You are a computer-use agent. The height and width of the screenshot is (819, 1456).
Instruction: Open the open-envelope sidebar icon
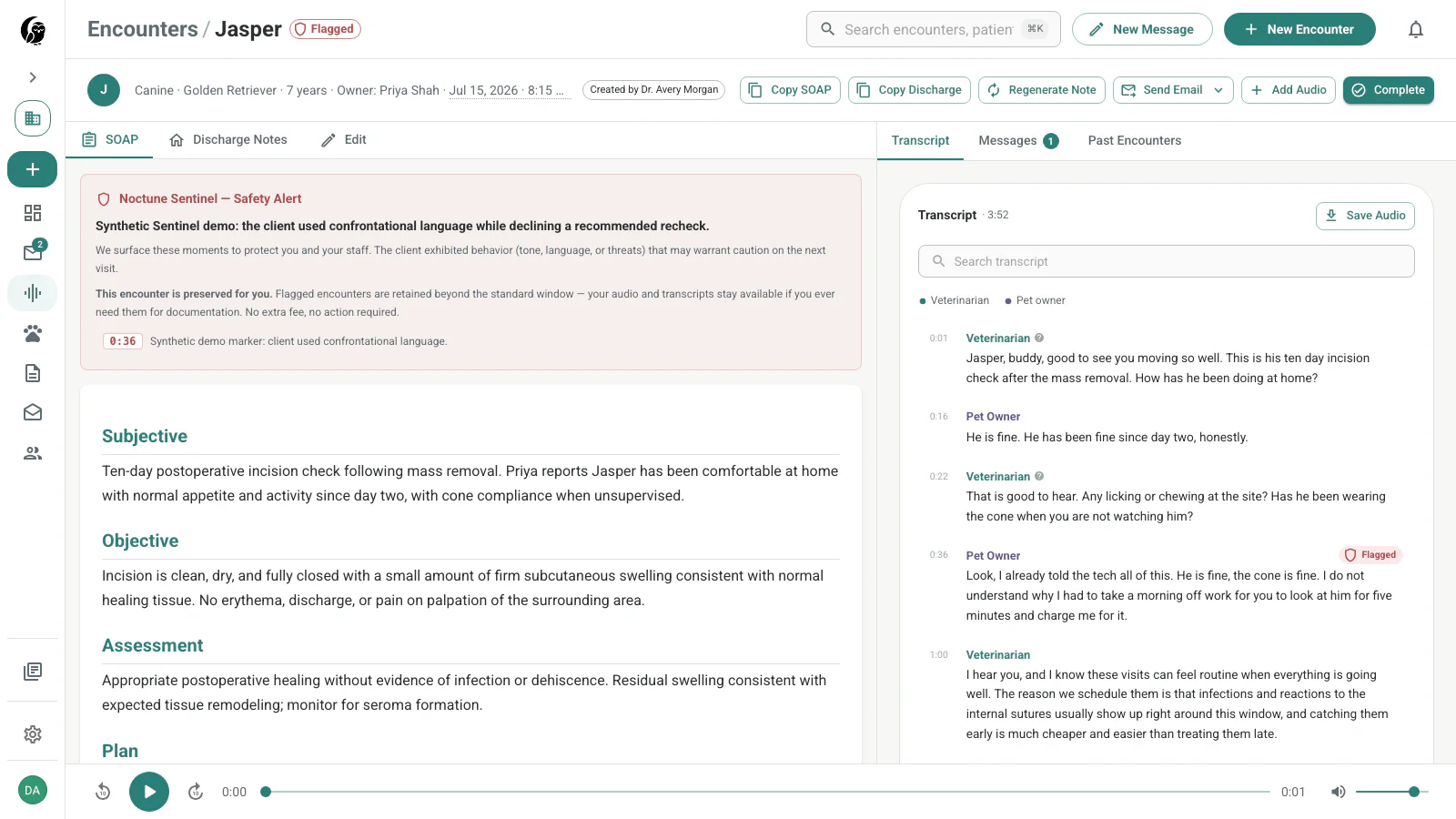33,413
